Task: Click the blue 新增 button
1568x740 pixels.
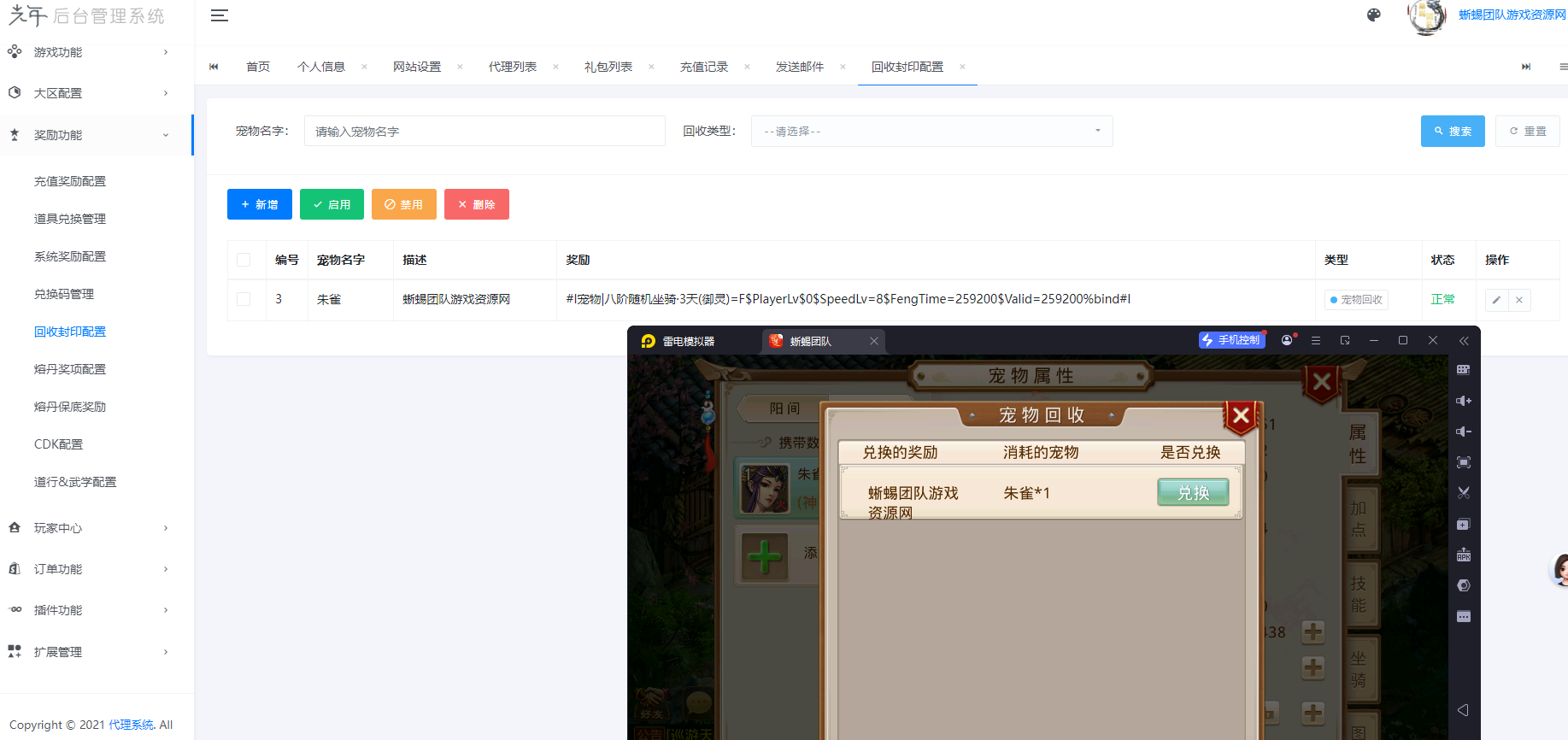Action: 259,204
